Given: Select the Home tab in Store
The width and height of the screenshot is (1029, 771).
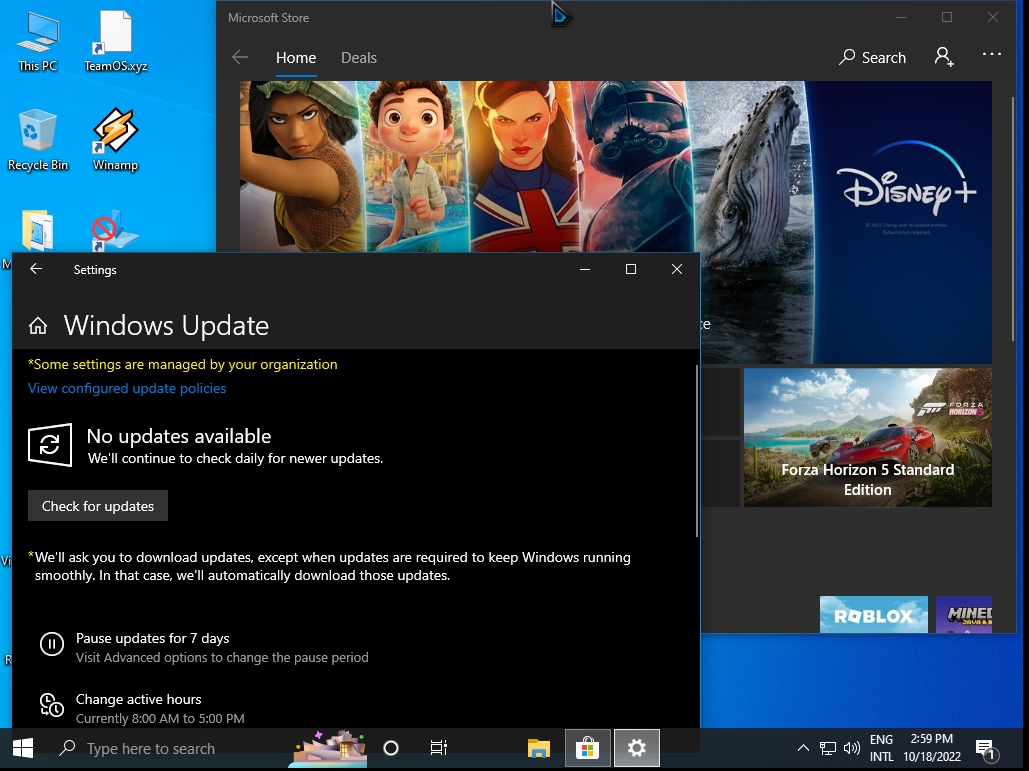Looking at the screenshot, I should (295, 57).
